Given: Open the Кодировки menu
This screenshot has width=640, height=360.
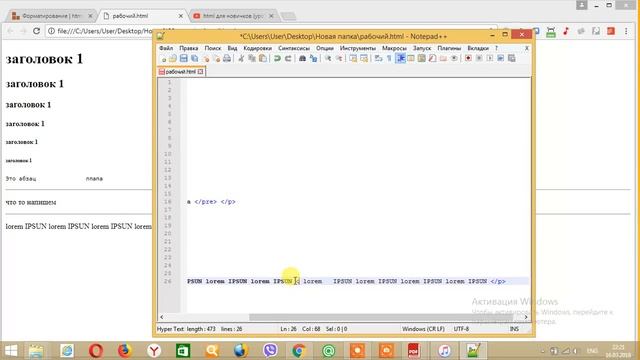Looking at the screenshot, I should pos(258,48).
